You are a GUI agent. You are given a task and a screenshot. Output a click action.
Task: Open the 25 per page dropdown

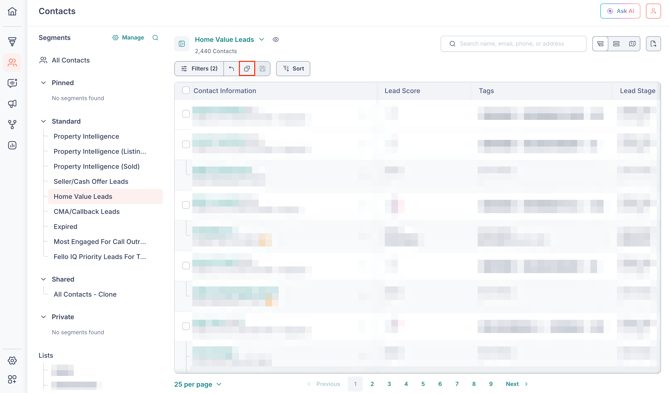tap(198, 384)
